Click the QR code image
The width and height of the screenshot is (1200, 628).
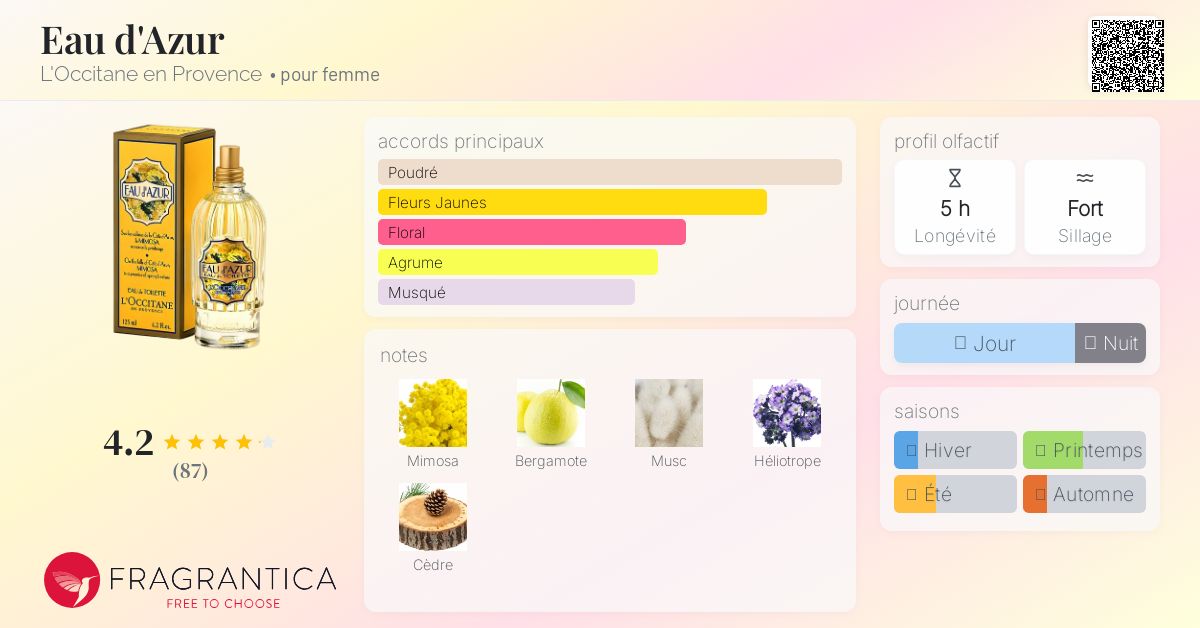1127,56
